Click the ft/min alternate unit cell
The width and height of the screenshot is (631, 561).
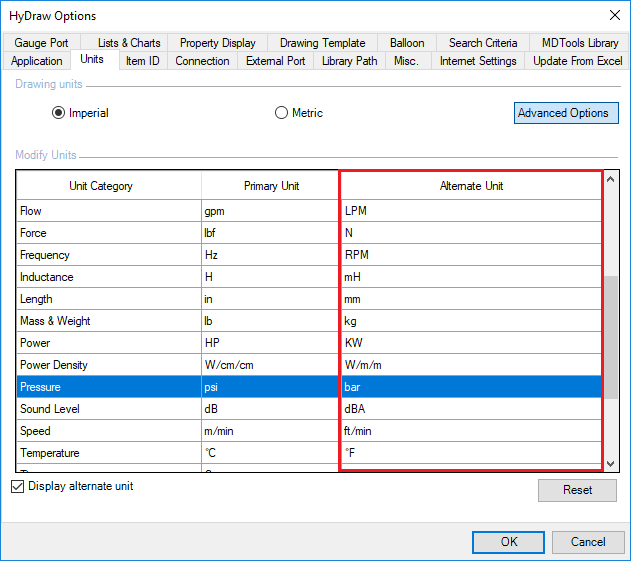point(471,431)
